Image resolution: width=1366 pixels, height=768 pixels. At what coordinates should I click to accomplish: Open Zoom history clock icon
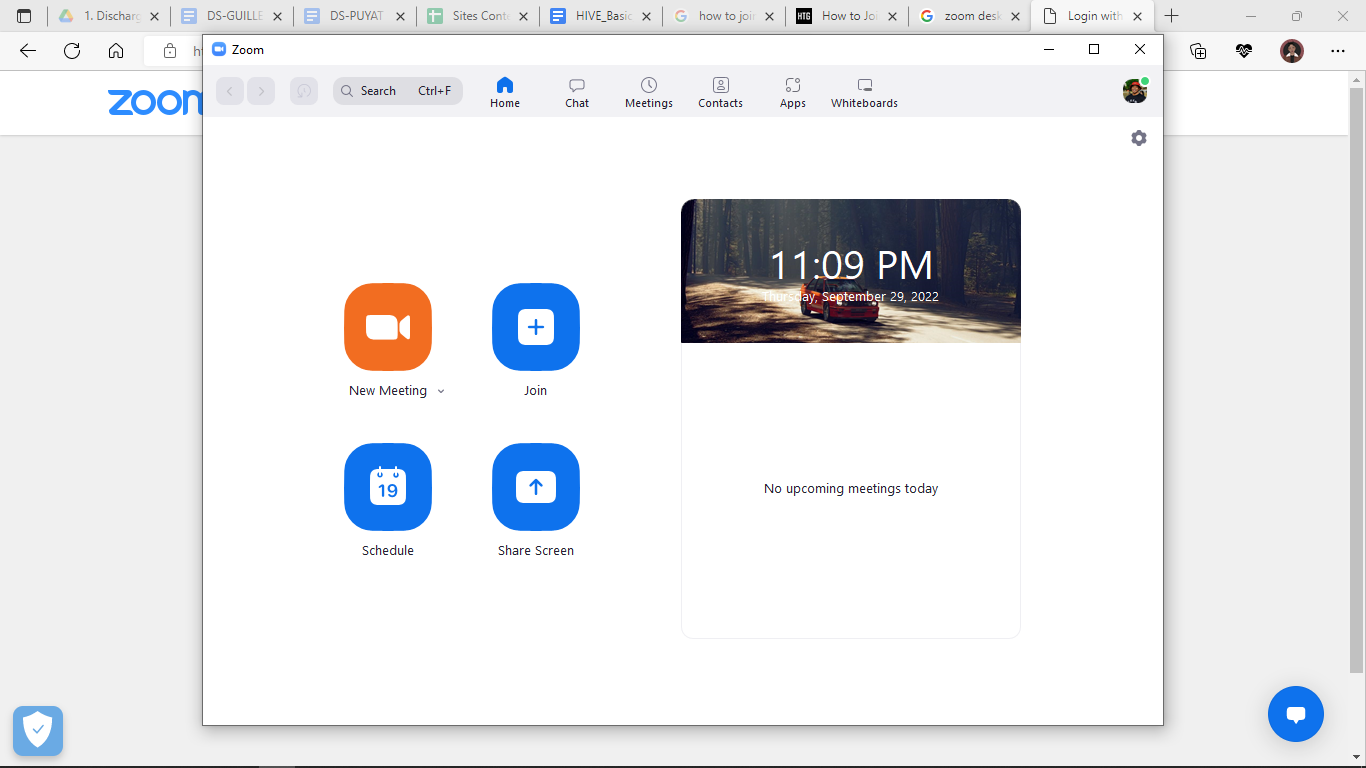(304, 91)
